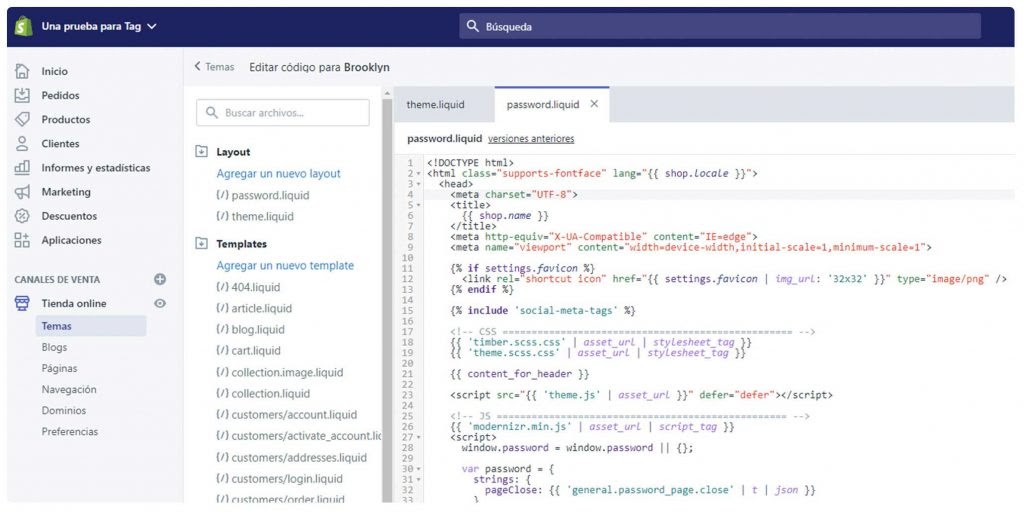This screenshot has width=1024, height=514.
Task: Open Navegación under Tienda online
Action: coord(69,389)
